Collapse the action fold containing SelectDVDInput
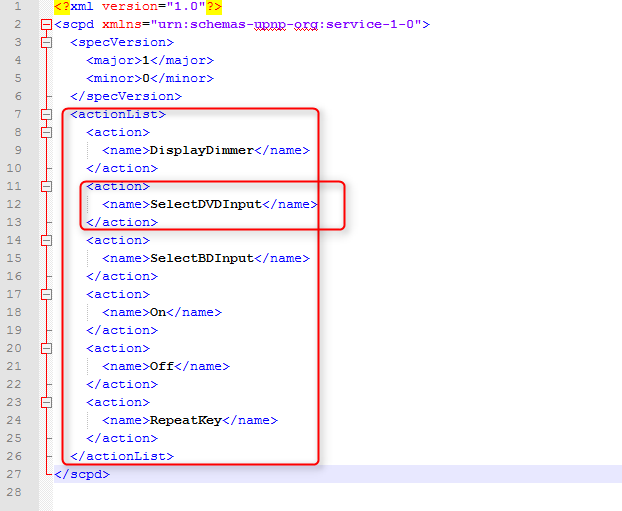Viewport: 622px width, 511px height. click(46, 186)
